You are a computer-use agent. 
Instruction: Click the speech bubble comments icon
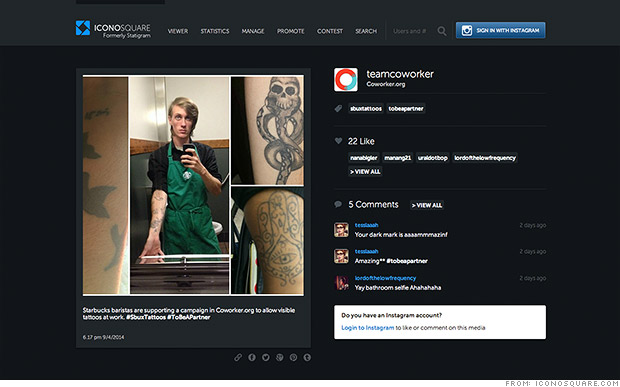[338, 204]
